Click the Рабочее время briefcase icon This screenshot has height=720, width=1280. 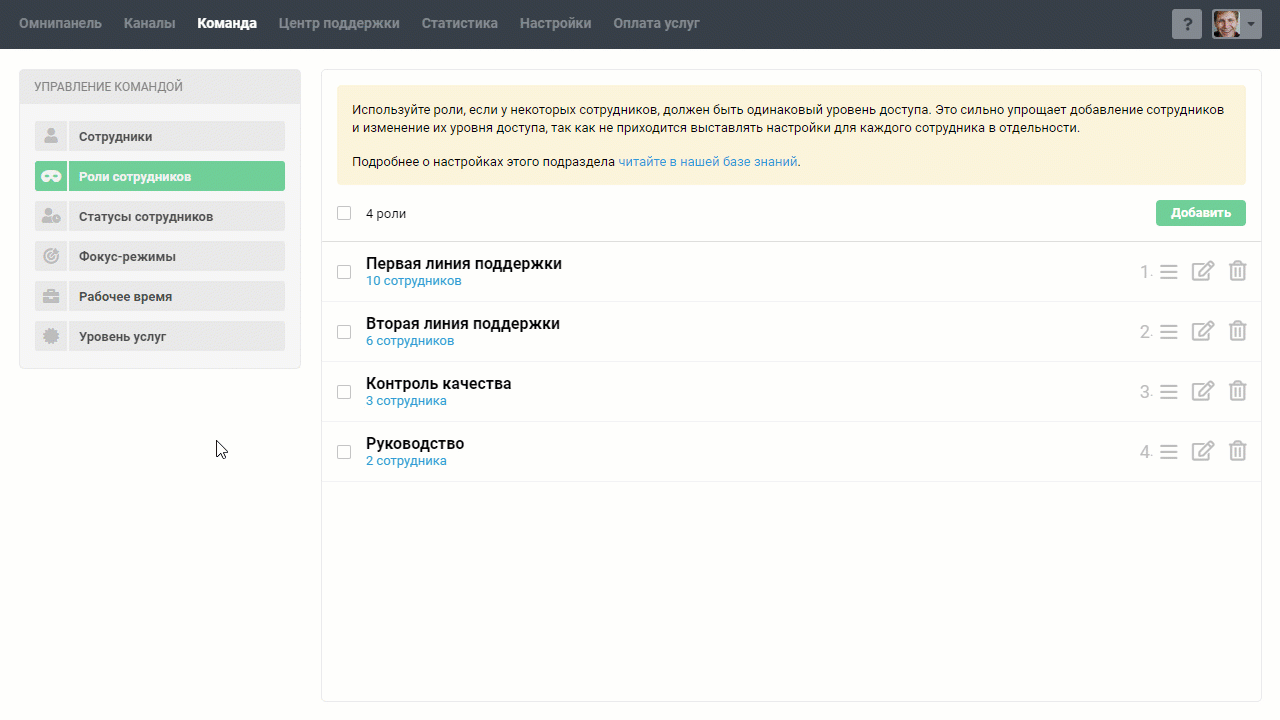tap(51, 296)
